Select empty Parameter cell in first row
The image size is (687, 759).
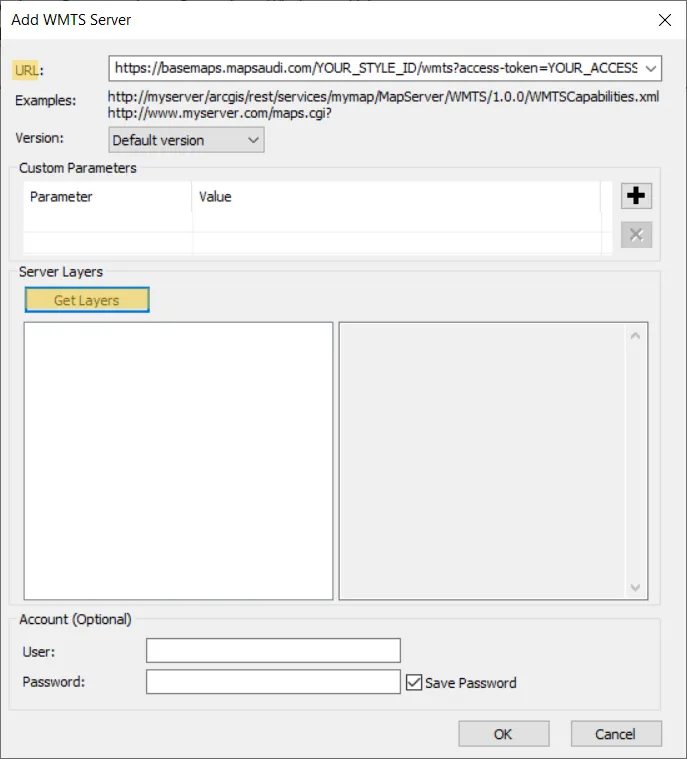[x=107, y=241]
